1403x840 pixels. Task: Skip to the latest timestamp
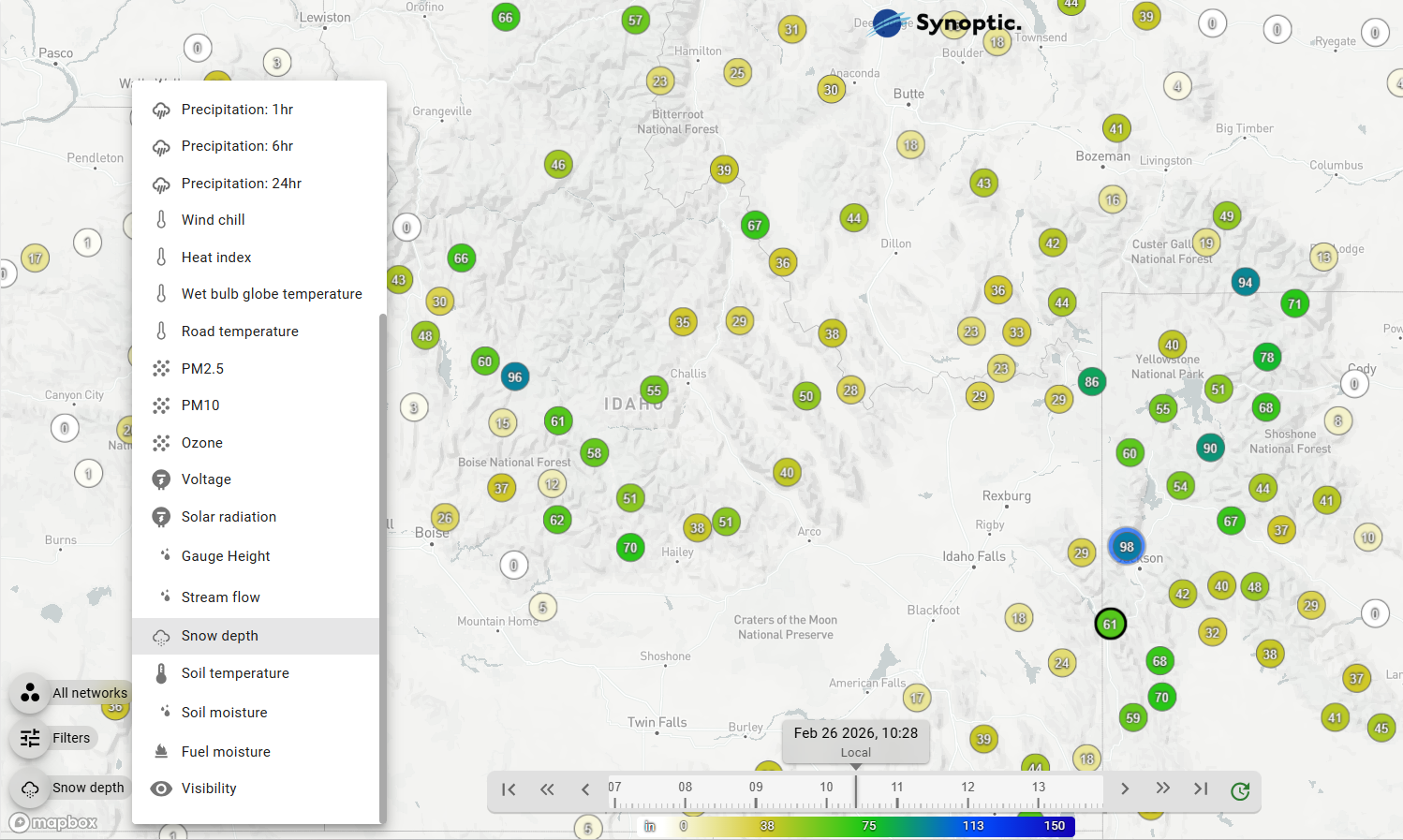pos(1201,789)
